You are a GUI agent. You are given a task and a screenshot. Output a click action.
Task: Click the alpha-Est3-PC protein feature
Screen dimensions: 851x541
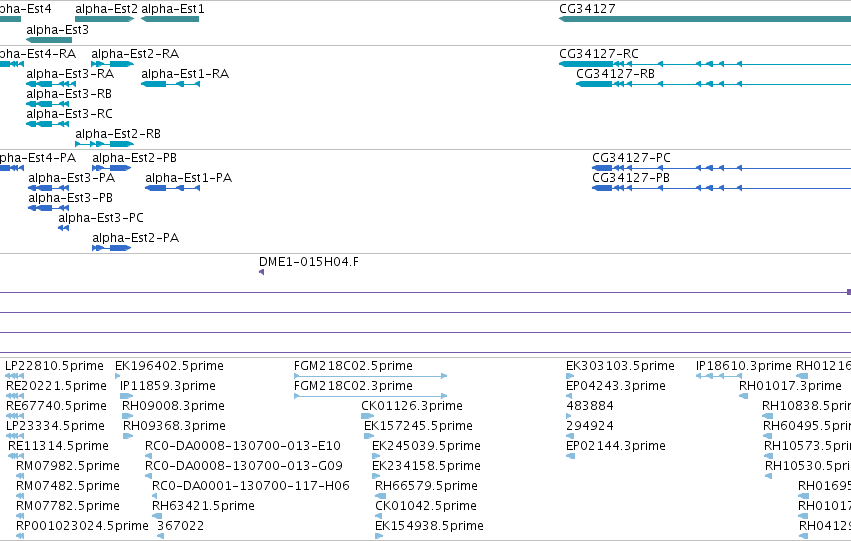[x=63, y=228]
